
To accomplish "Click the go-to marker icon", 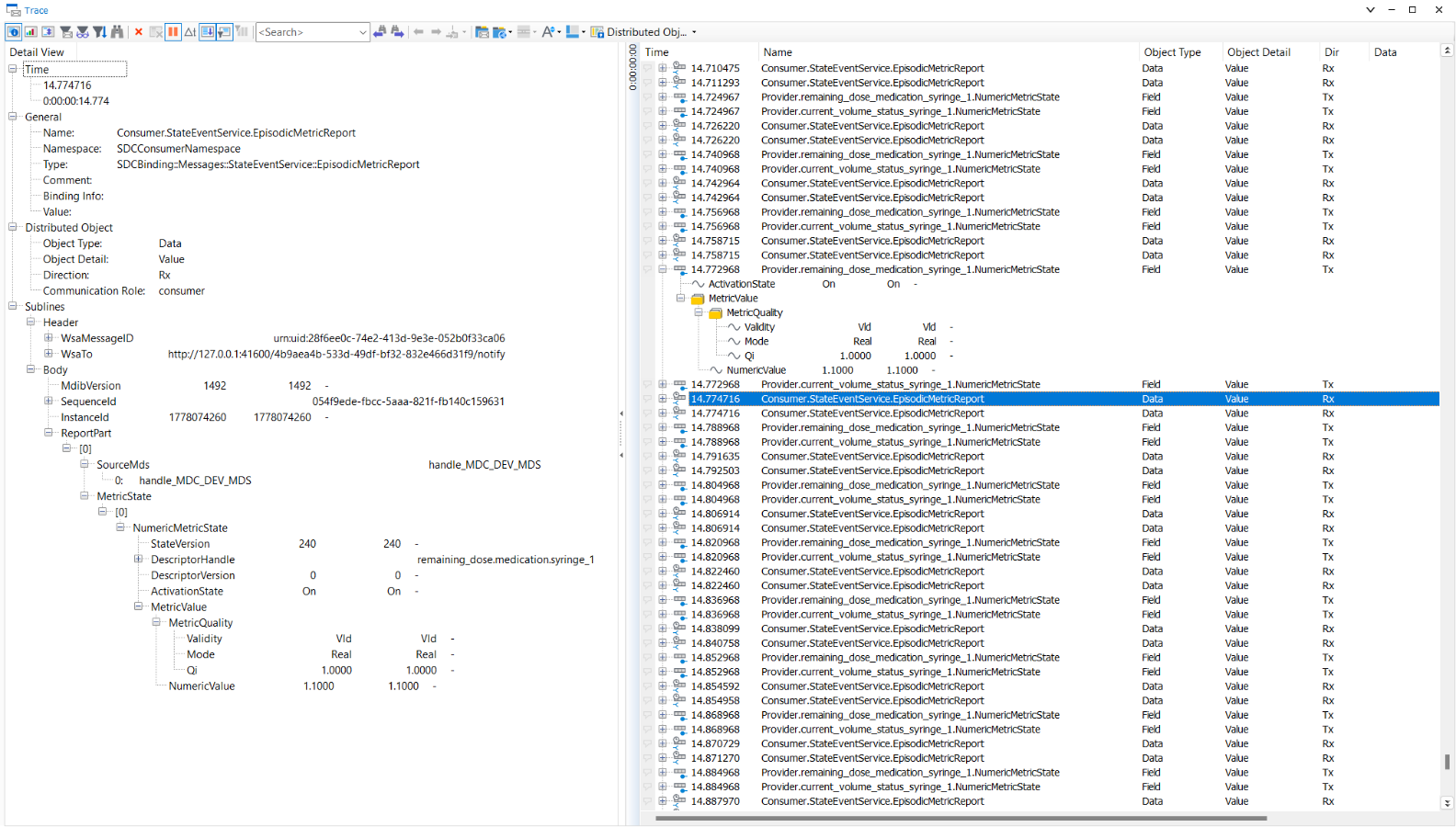I will [x=452, y=32].
